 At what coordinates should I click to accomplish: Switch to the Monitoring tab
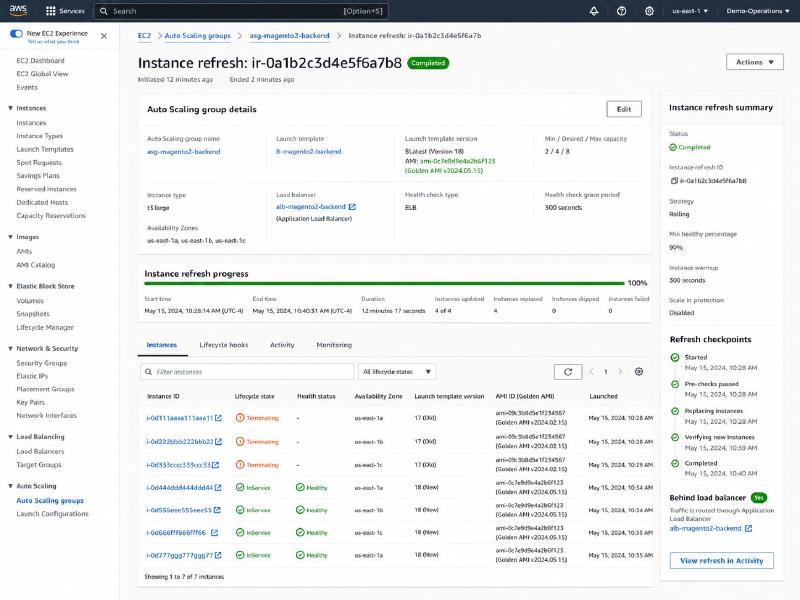coord(334,345)
